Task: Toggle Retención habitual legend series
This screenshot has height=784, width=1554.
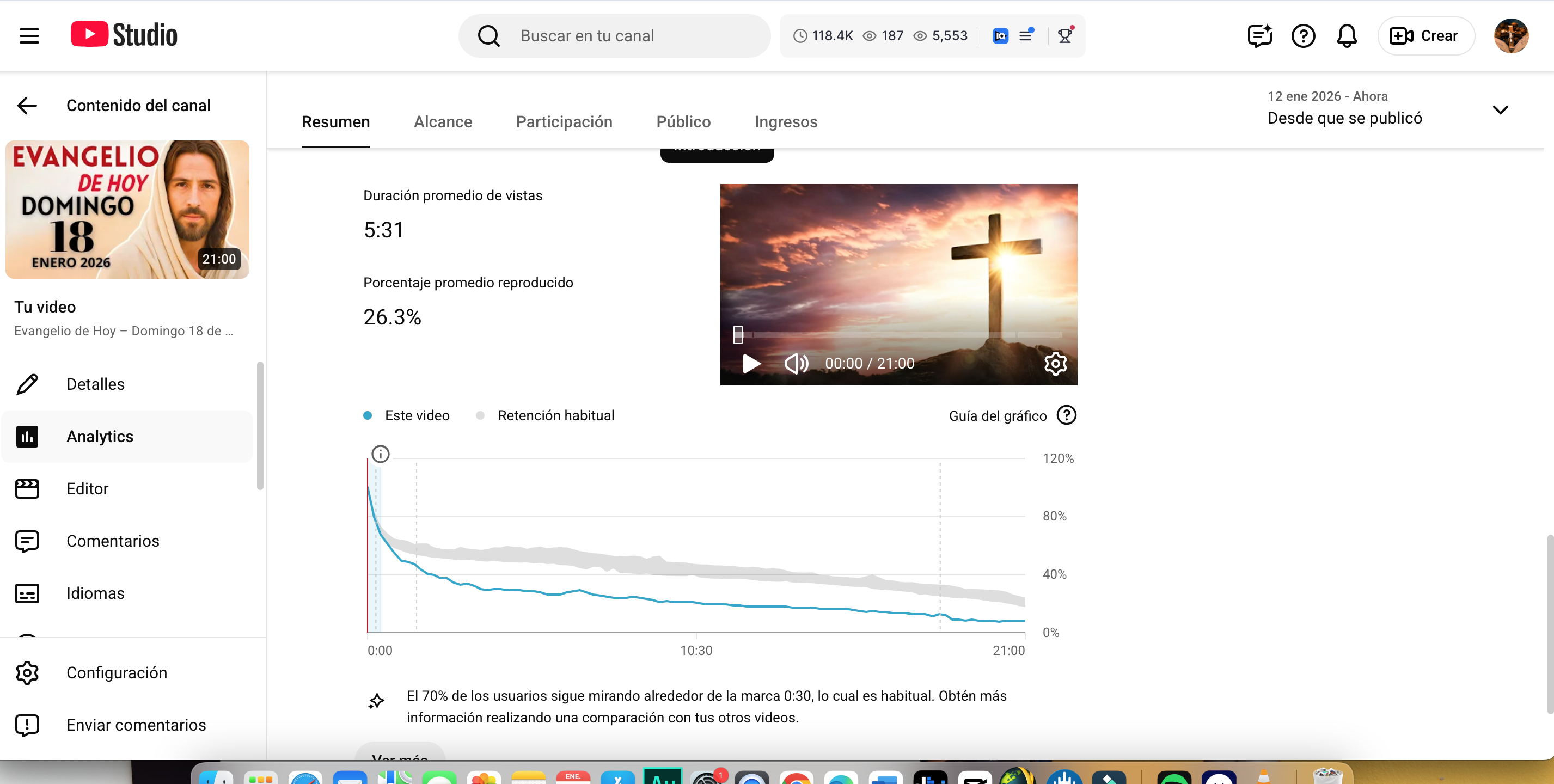Action: pos(555,415)
